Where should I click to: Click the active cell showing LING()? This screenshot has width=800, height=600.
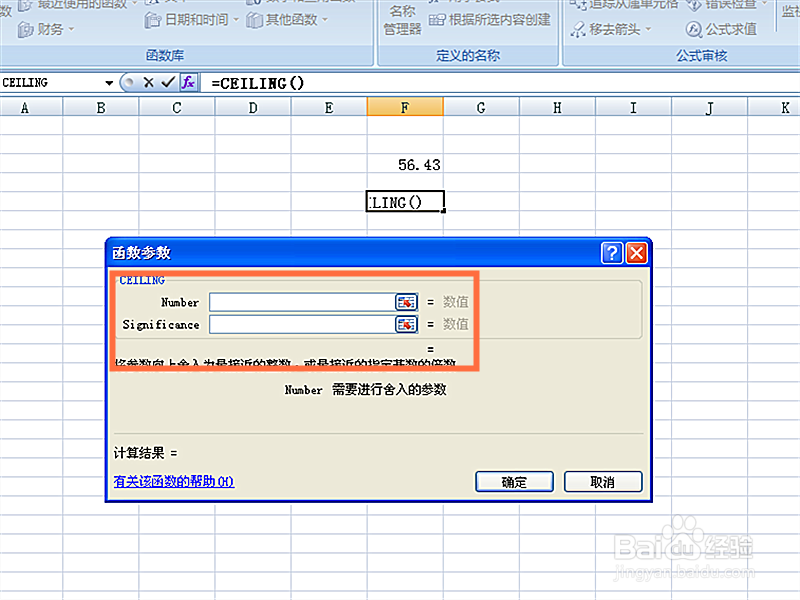[x=405, y=202]
